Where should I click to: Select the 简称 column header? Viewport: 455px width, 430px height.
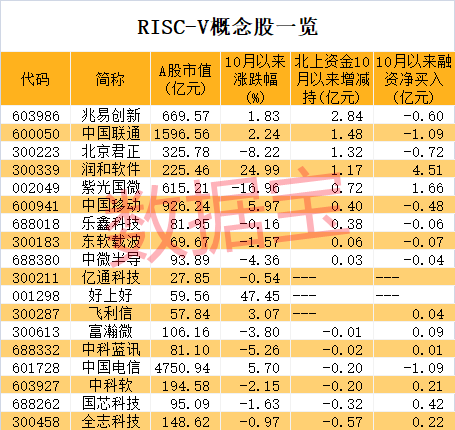pos(110,79)
